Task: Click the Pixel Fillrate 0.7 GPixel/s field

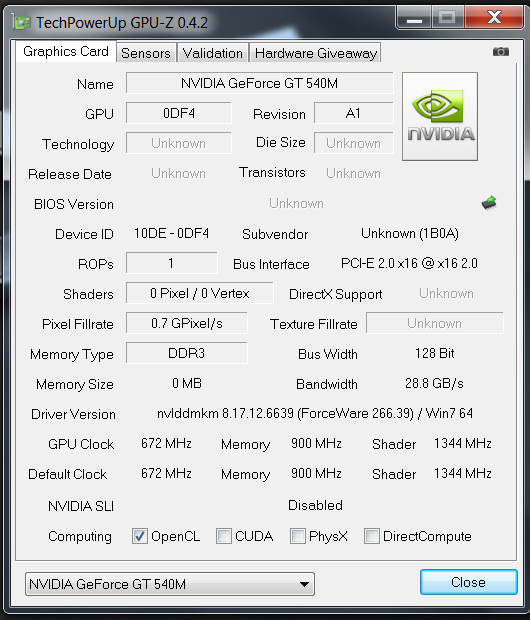Action: (x=187, y=323)
